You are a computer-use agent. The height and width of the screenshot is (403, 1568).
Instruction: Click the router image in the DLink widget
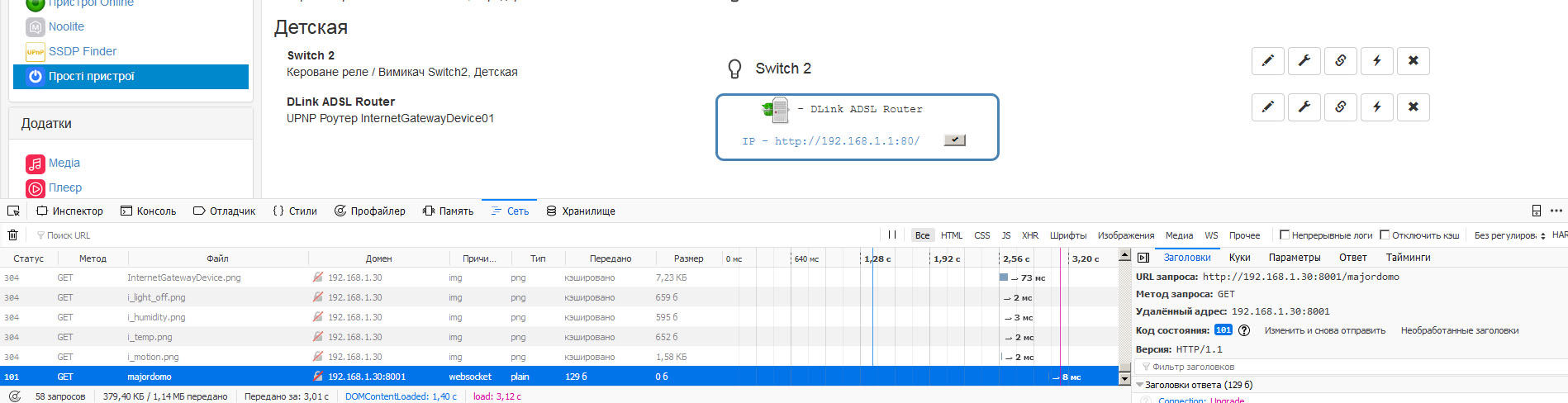tap(775, 110)
